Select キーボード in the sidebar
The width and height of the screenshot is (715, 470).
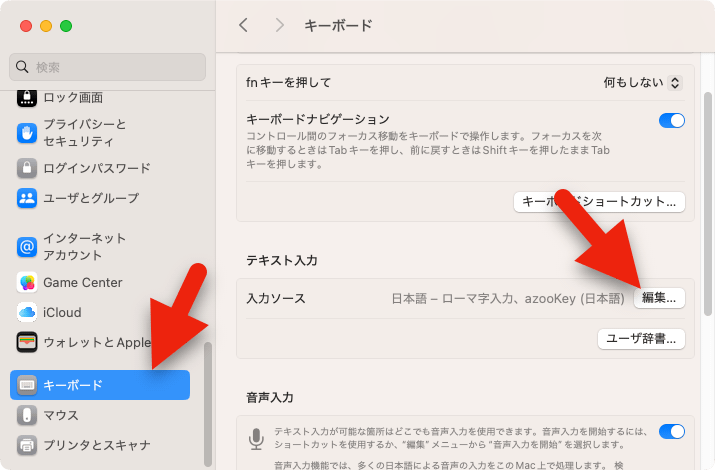pyautogui.click(x=100, y=385)
